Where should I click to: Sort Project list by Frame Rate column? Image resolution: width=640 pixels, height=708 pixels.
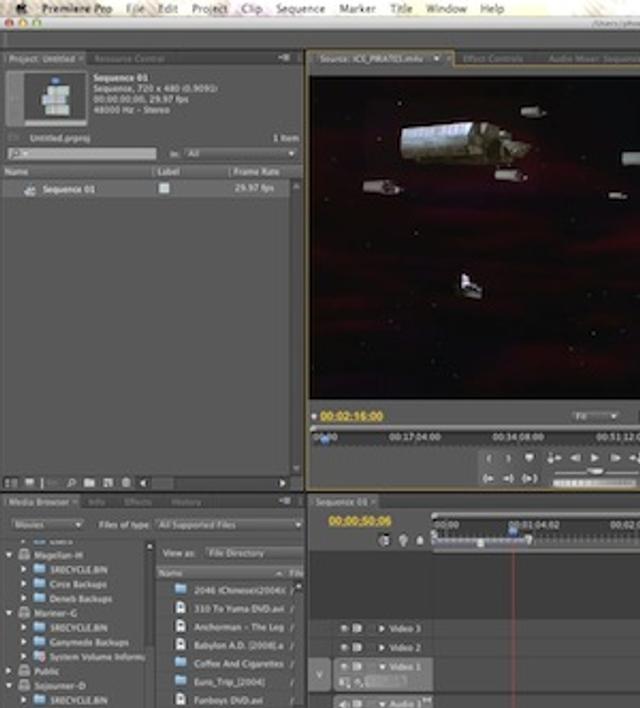(256, 172)
